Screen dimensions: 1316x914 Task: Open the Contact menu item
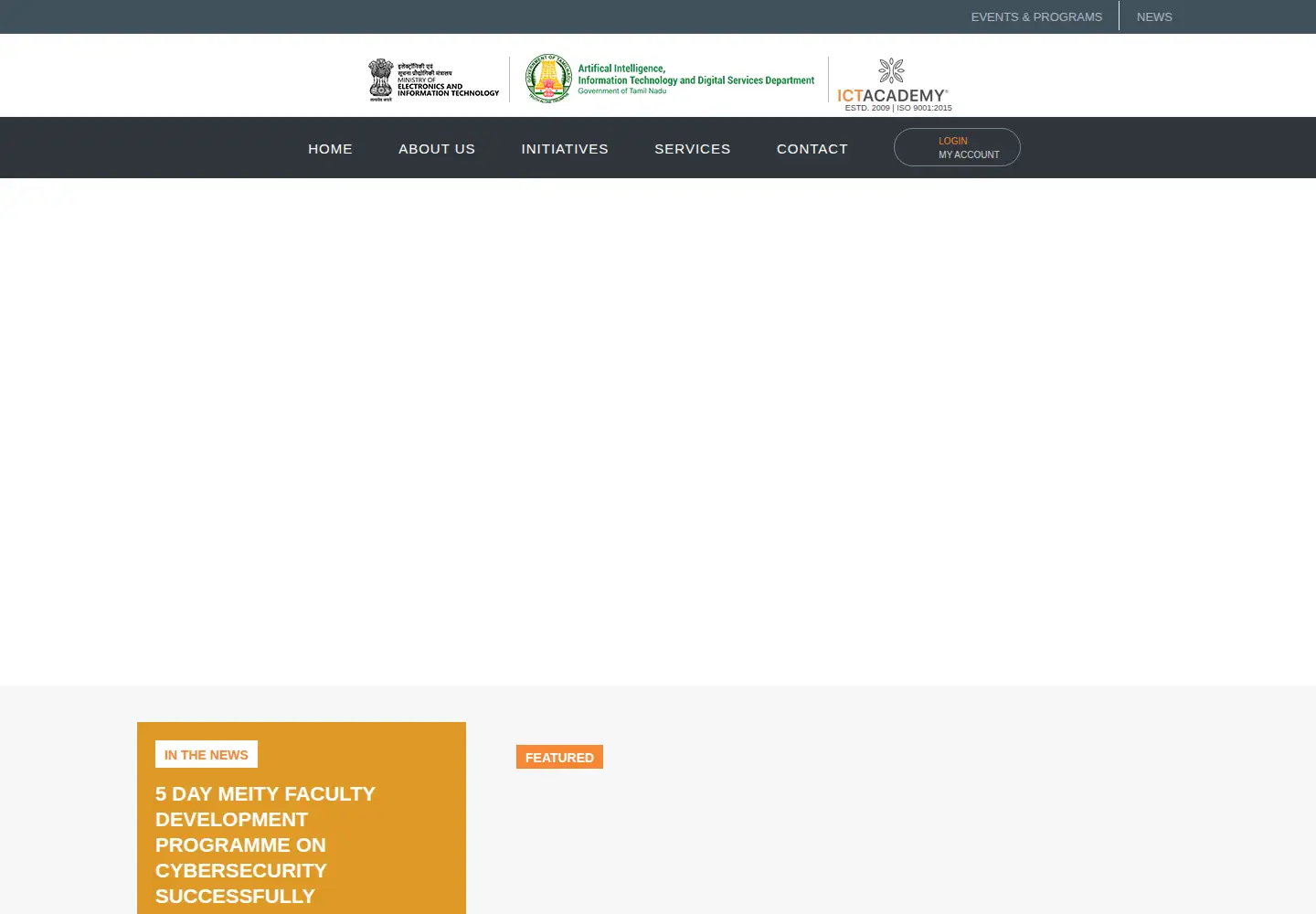click(x=812, y=149)
